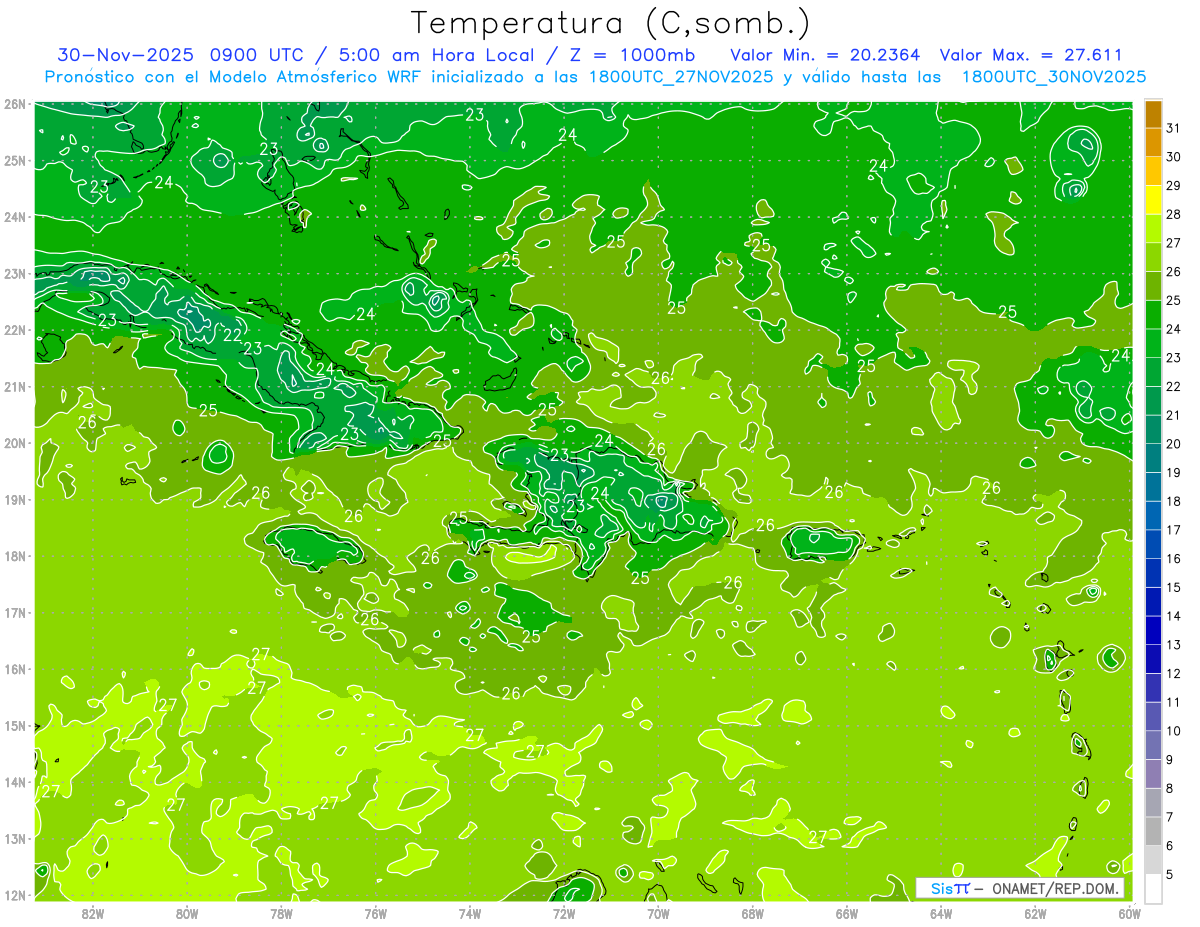Click the 'Sis' logo text near ONAMET

(940, 888)
